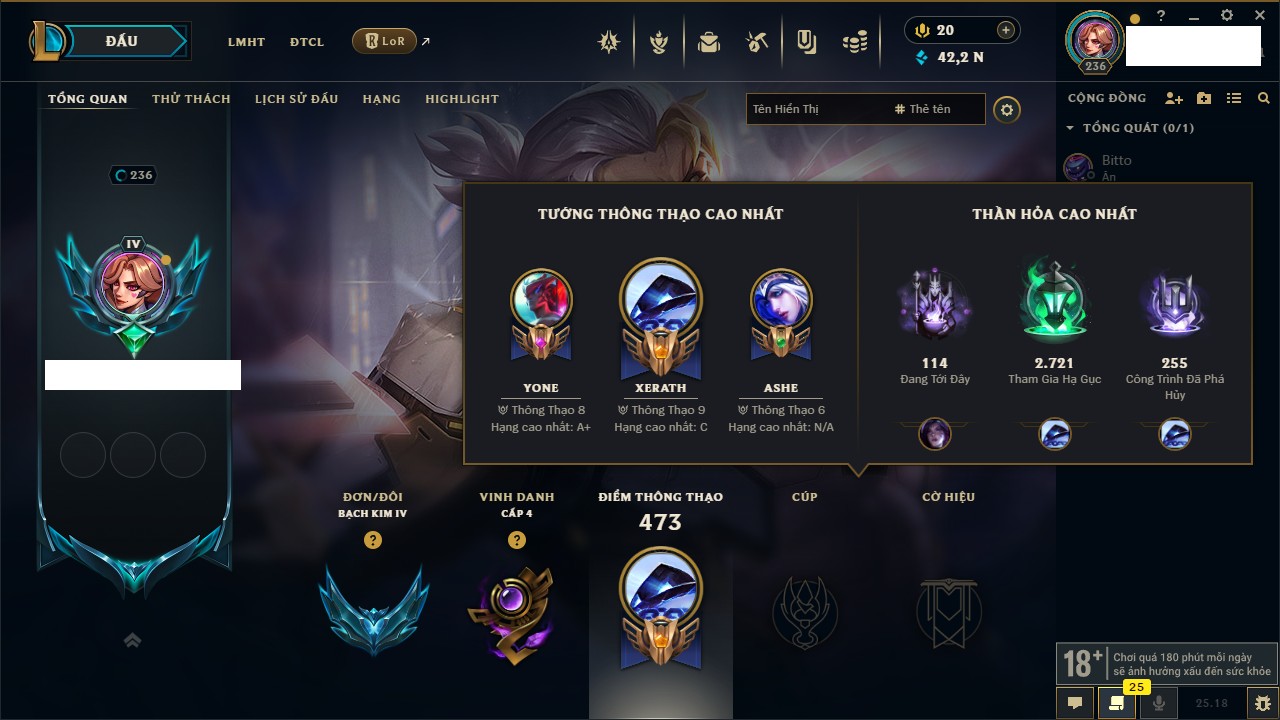Click the level 236 XP progress indicator

[134, 175]
